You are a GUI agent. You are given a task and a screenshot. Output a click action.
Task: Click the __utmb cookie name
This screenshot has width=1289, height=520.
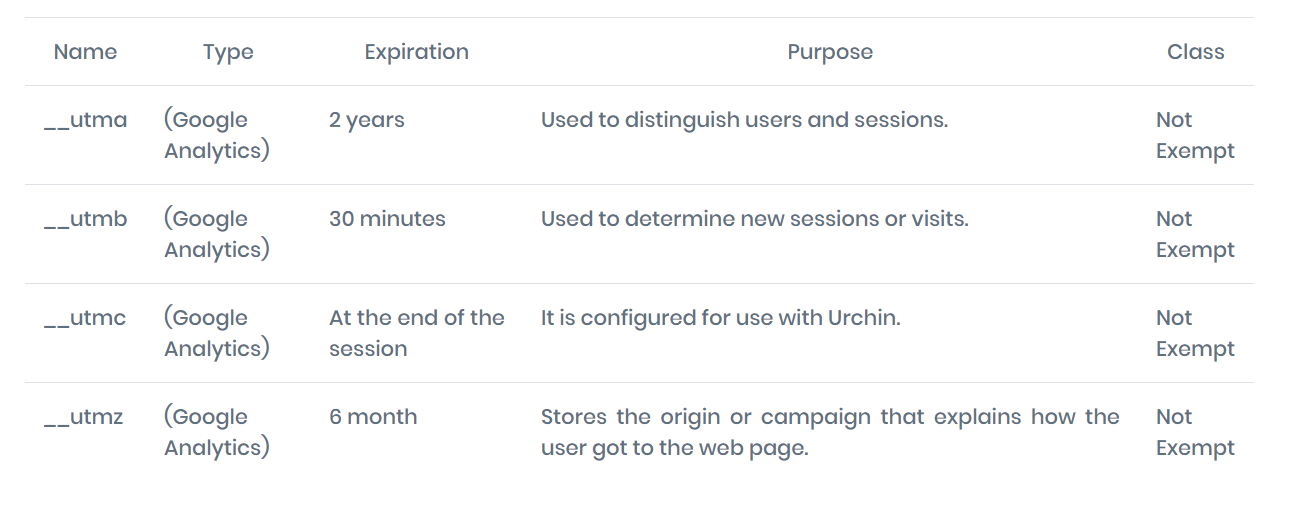(86, 219)
